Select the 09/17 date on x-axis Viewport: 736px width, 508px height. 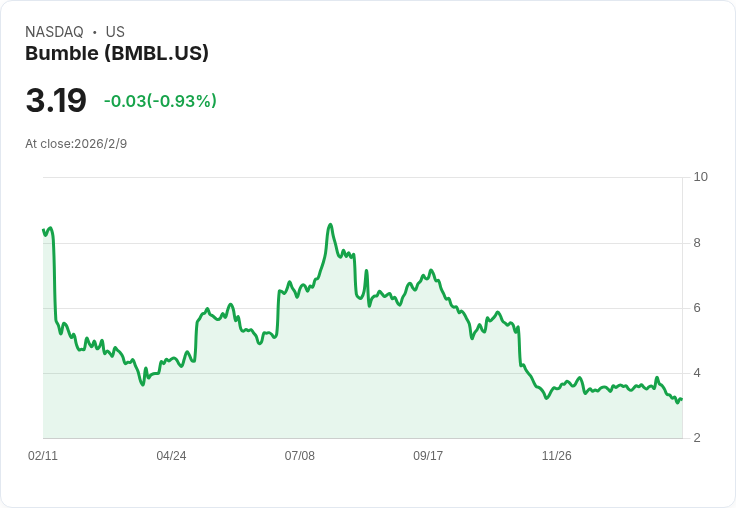[x=428, y=456]
